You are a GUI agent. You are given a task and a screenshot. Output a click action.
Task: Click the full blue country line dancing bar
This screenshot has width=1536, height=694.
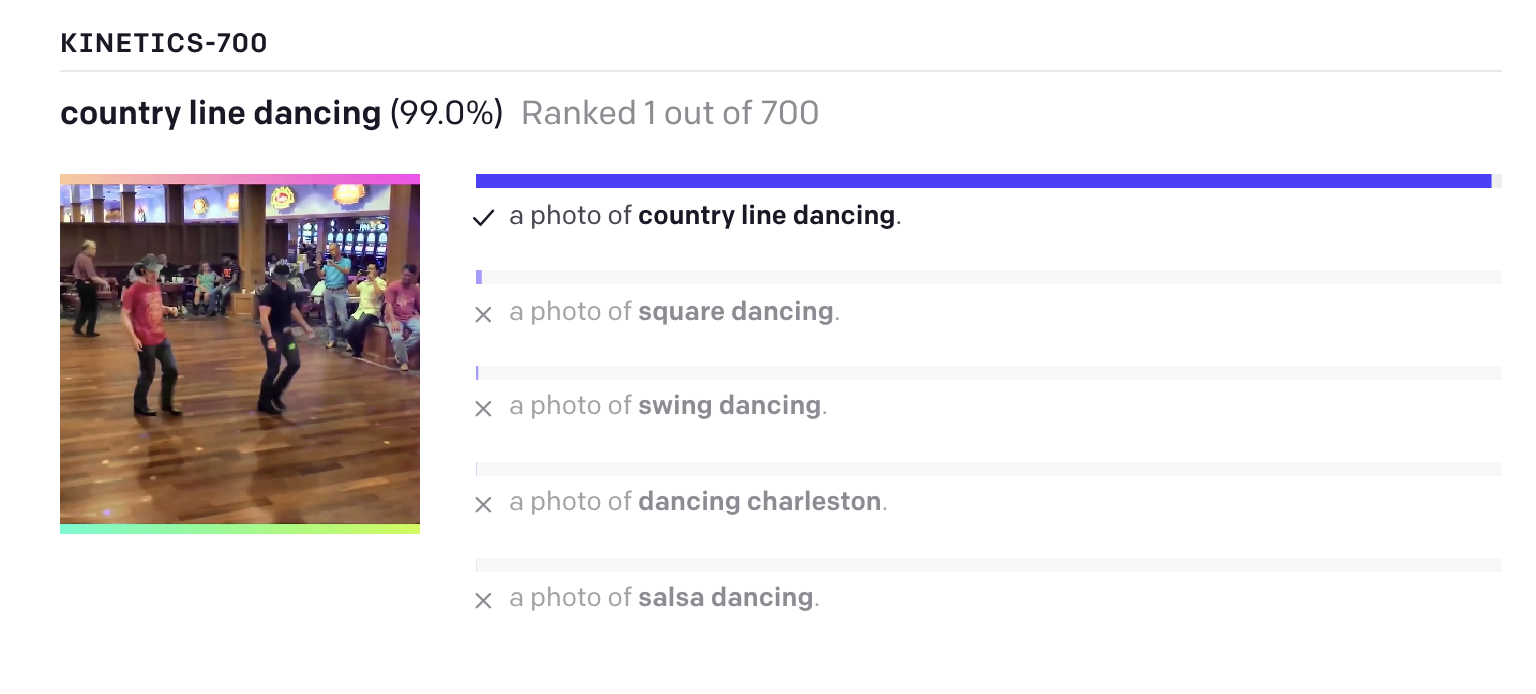(983, 181)
